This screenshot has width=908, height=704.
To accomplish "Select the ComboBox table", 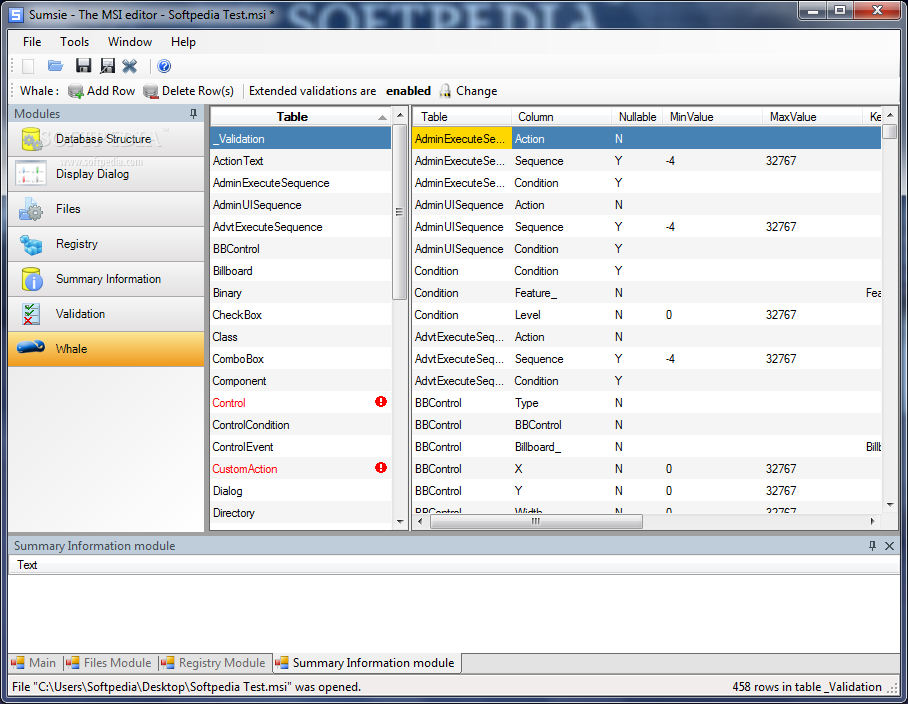I will 301,359.
